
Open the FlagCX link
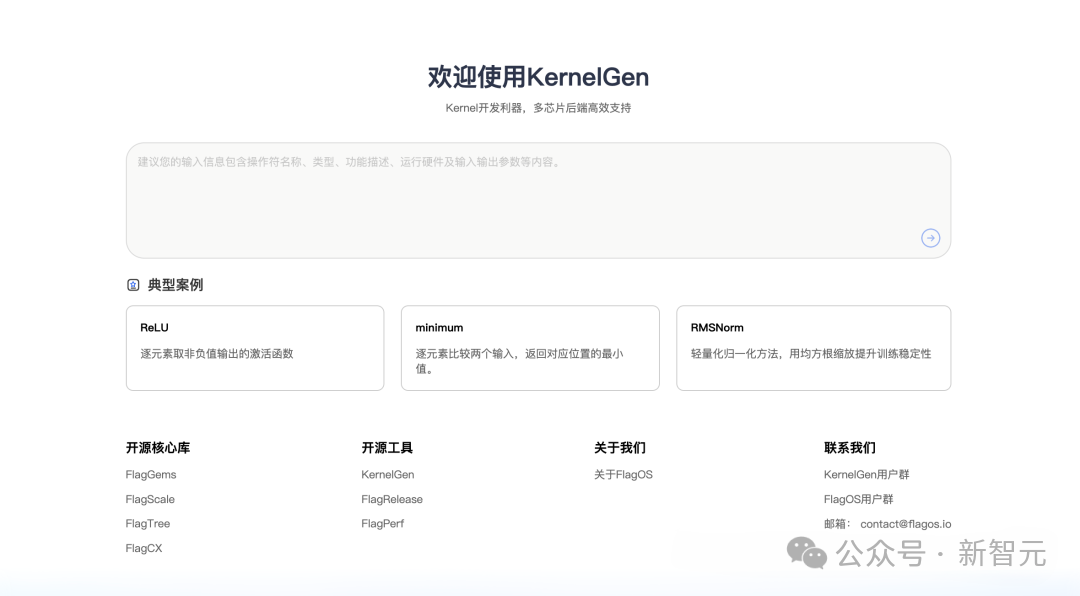[144, 548]
